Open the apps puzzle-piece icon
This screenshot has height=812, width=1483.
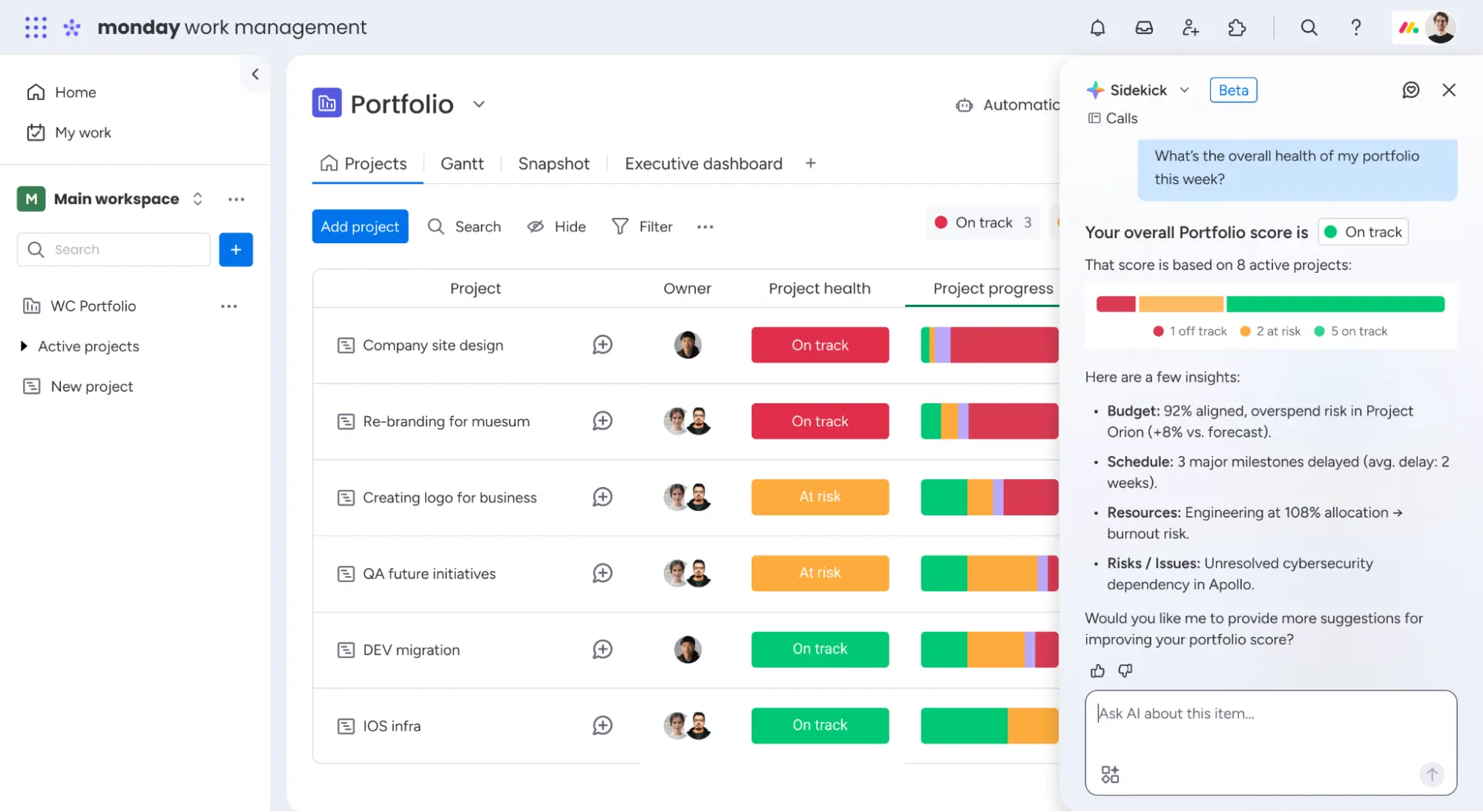click(1237, 28)
